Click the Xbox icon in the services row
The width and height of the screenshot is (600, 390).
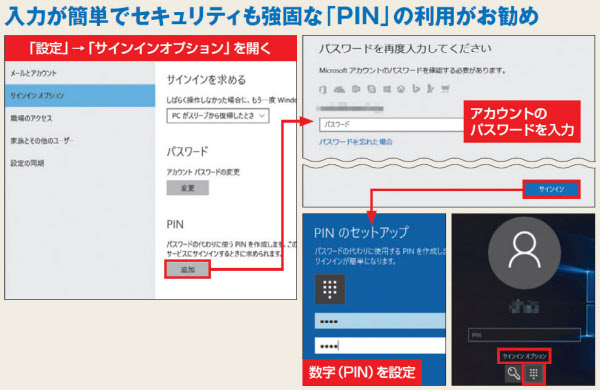(x=401, y=89)
